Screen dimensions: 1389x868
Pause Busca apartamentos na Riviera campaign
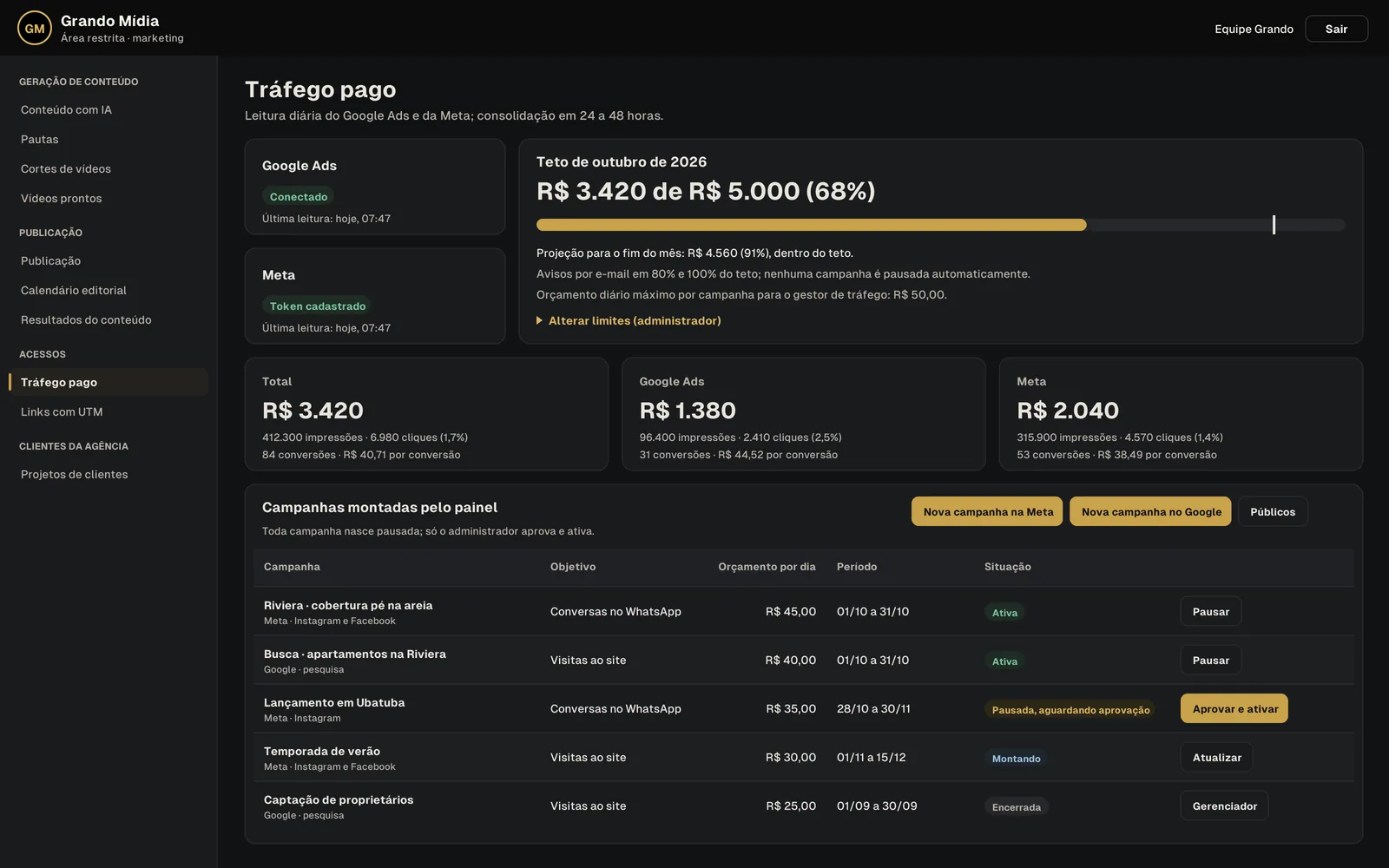click(x=1210, y=660)
